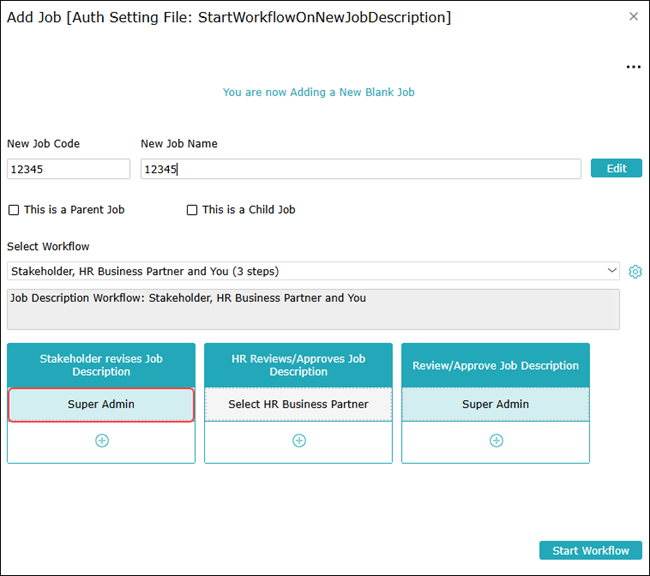650x576 pixels.
Task: Click the Edit button
Action: [616, 168]
